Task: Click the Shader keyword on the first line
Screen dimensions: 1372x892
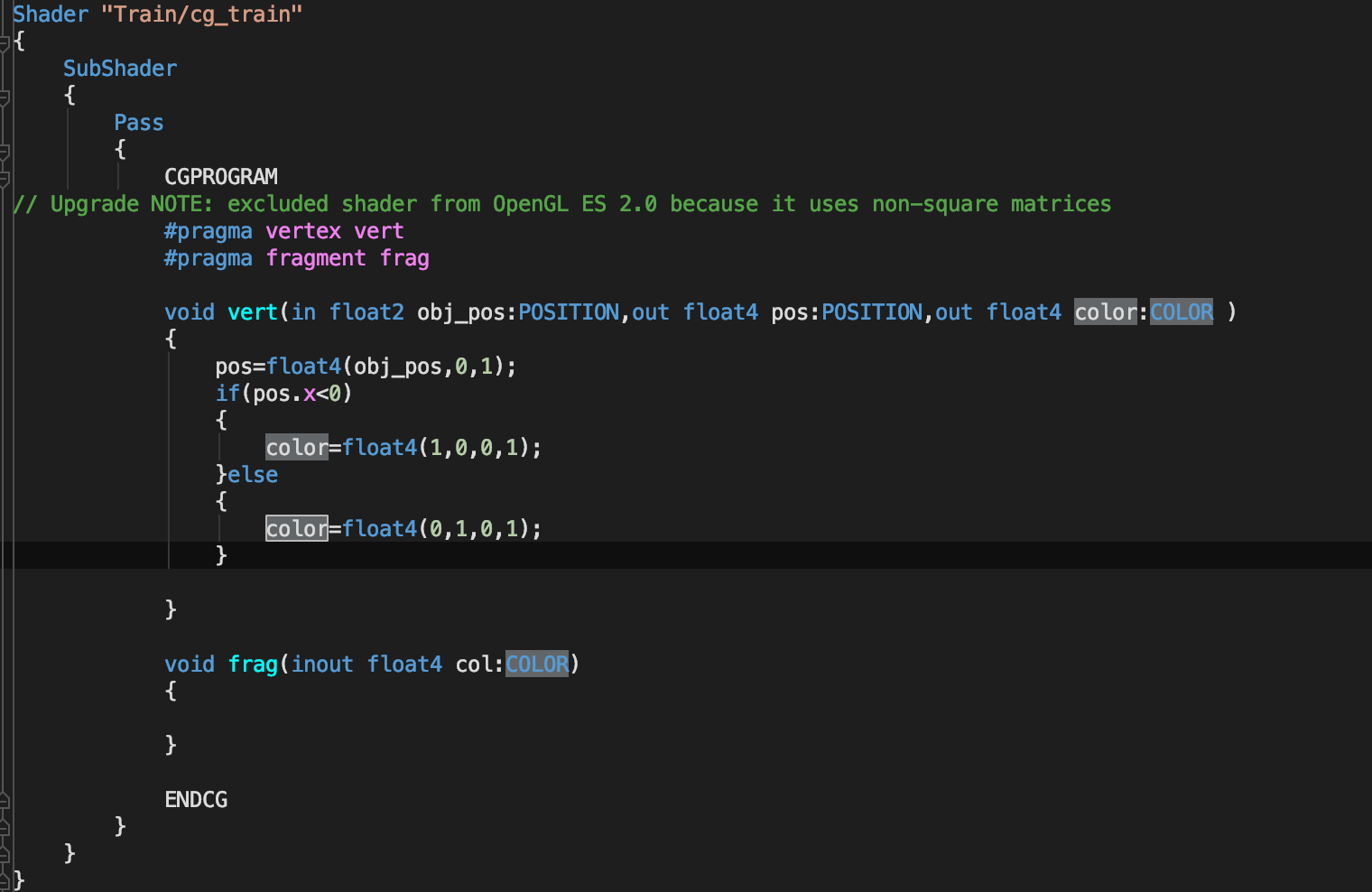Action: [51, 14]
